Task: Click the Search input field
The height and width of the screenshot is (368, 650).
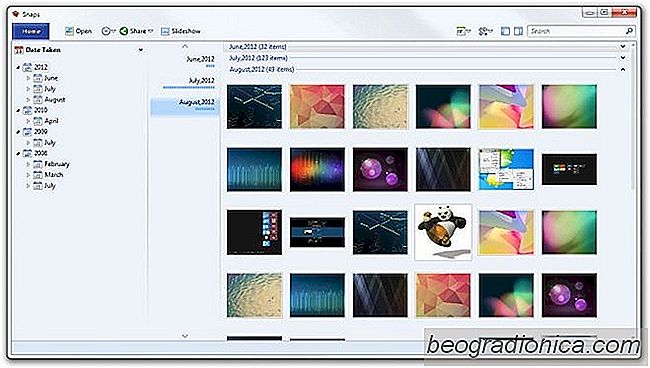Action: [x=576, y=31]
